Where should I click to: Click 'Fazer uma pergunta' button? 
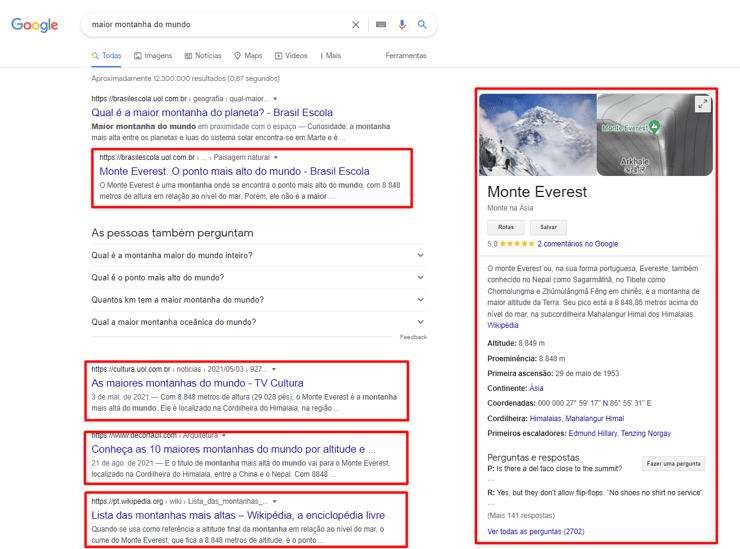pos(673,464)
